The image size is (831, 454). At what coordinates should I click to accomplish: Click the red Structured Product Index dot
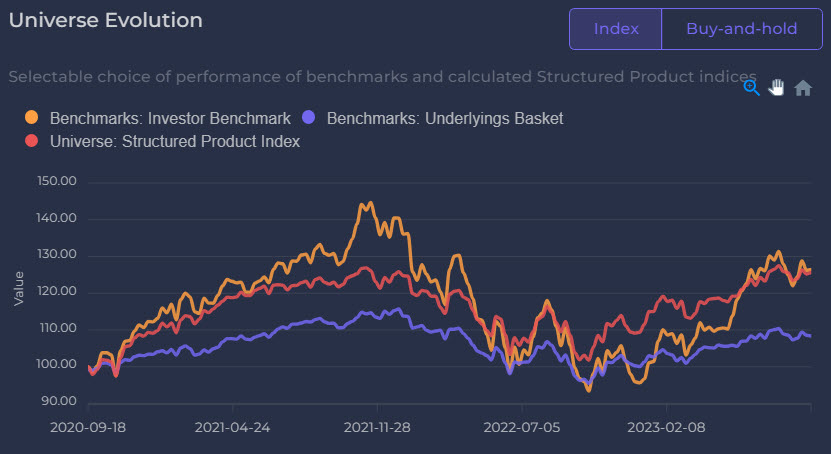(x=32, y=141)
